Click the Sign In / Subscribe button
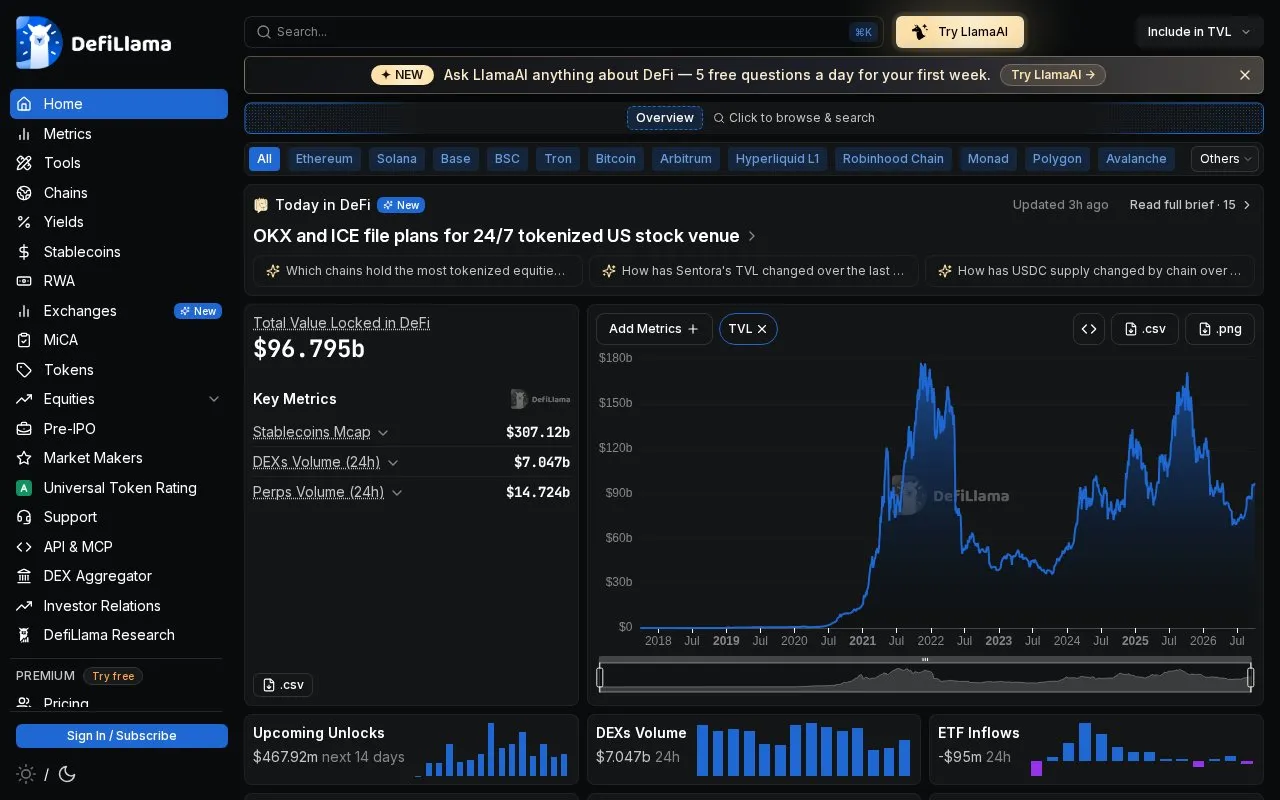Viewport: 1280px width, 800px height. coord(122,736)
